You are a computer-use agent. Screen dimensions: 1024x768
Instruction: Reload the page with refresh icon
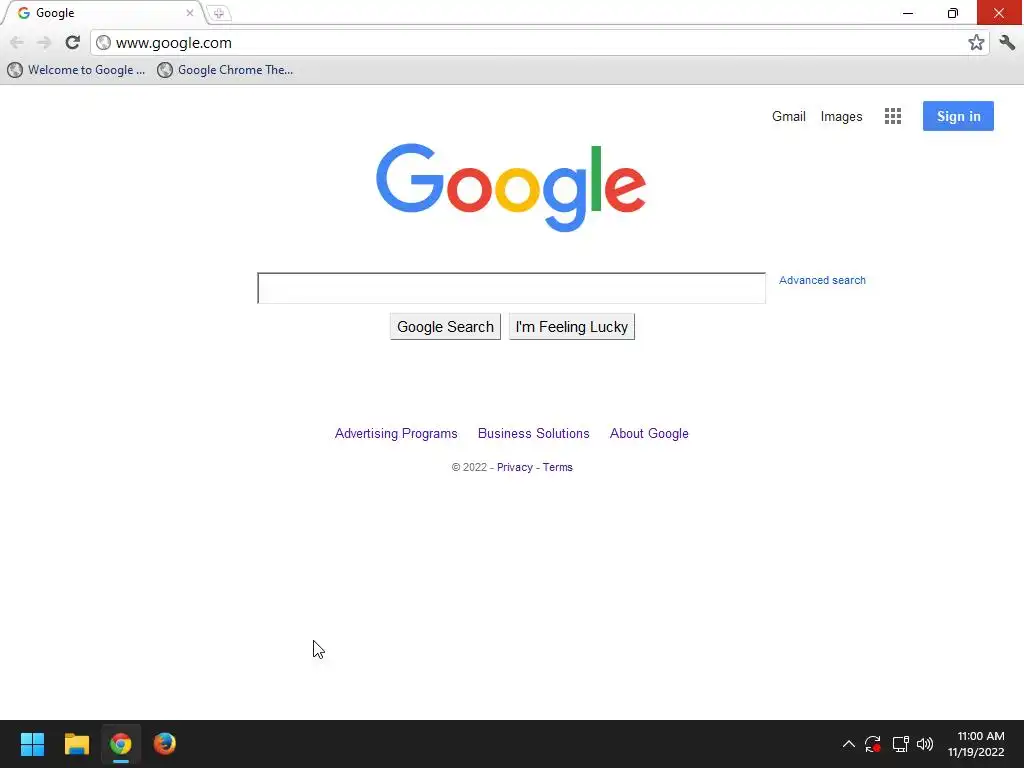click(72, 42)
